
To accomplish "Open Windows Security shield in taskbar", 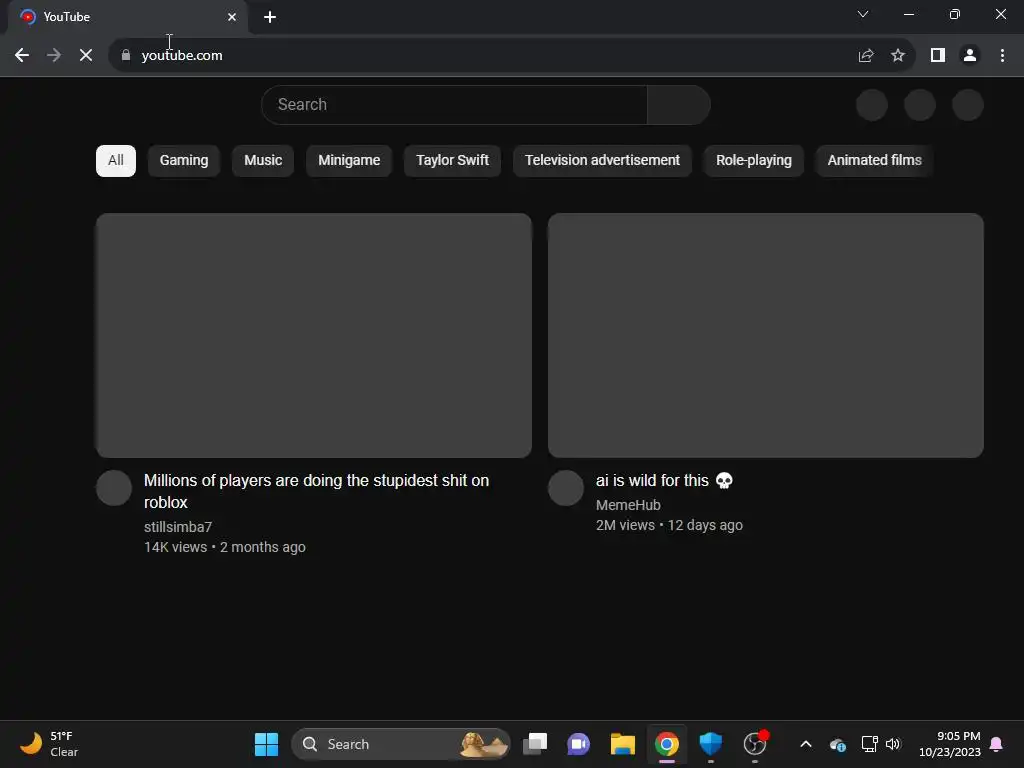I will click(711, 744).
